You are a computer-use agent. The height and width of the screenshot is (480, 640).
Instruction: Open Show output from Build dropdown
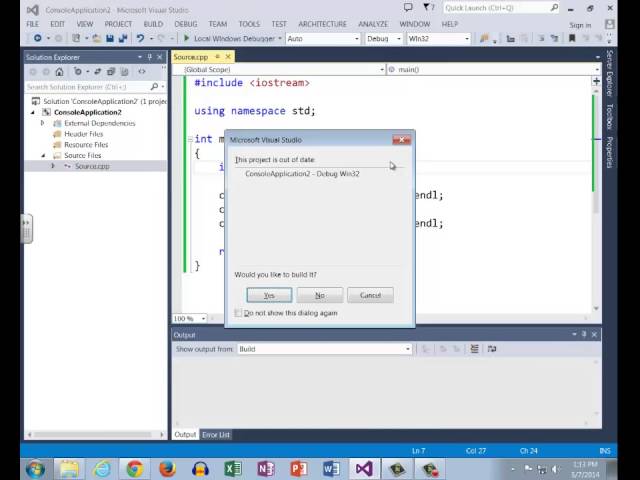pyautogui.click(x=324, y=349)
